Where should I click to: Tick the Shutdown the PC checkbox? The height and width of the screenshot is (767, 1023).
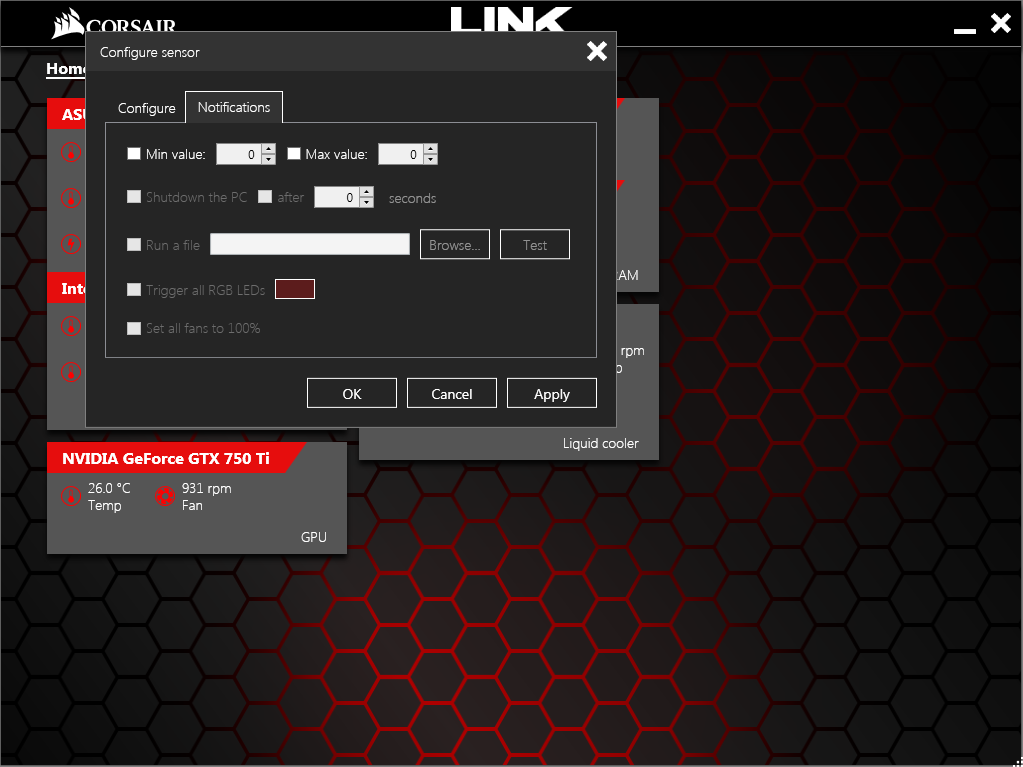[134, 197]
